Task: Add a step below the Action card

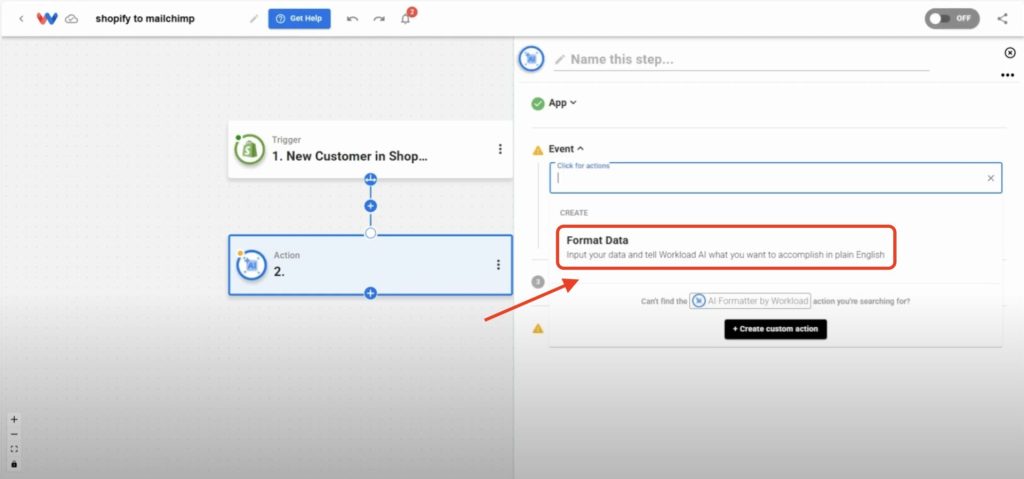Action: pyautogui.click(x=370, y=293)
